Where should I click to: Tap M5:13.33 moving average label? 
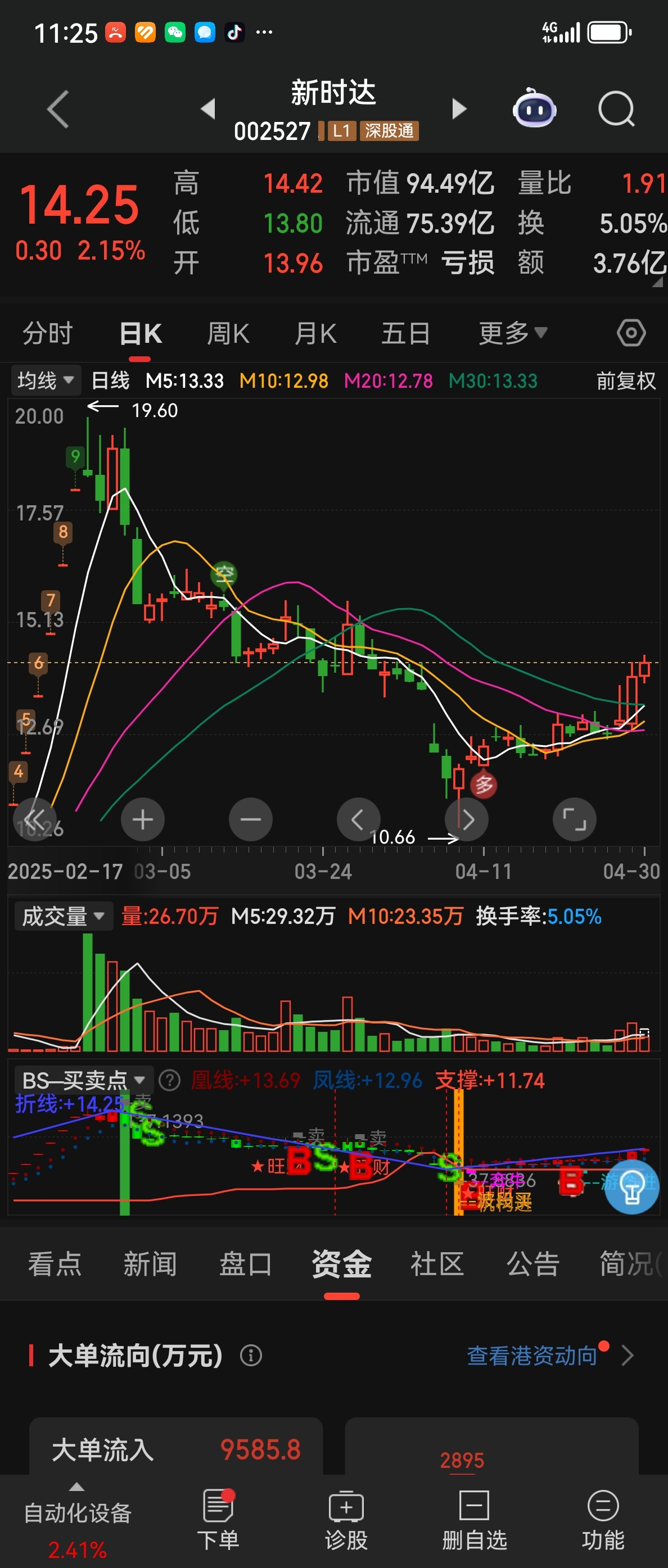(185, 381)
